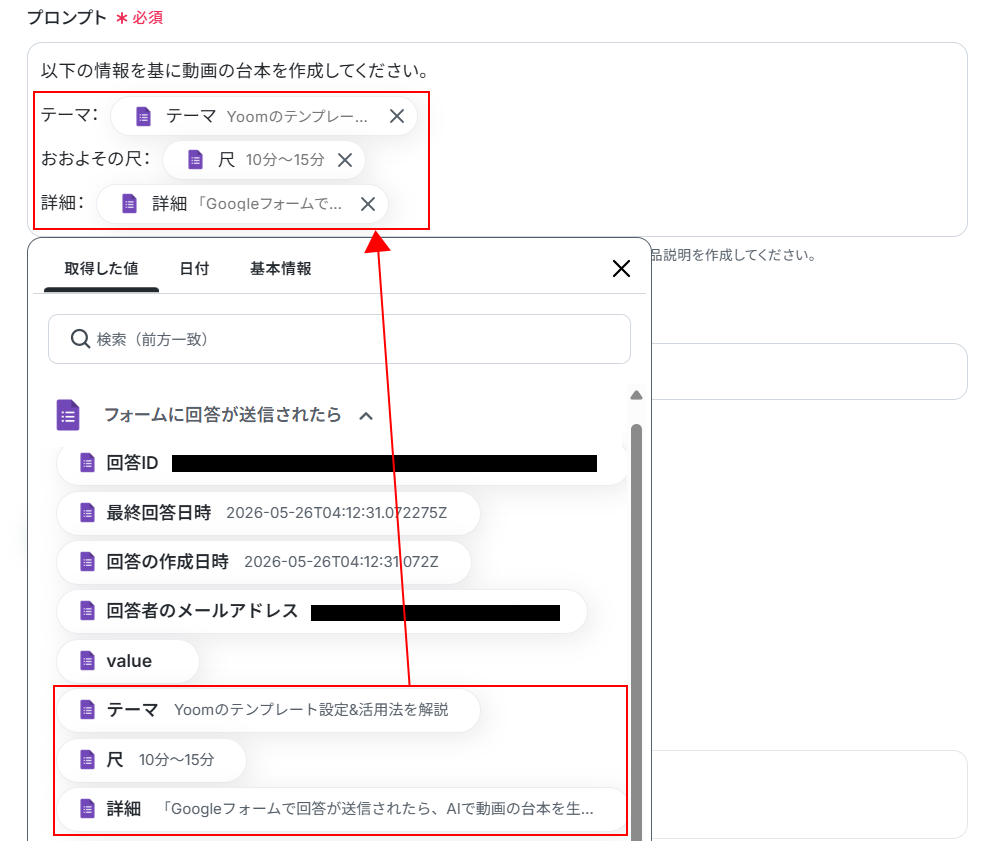Switch to the 取得した値 tab

click(101, 269)
